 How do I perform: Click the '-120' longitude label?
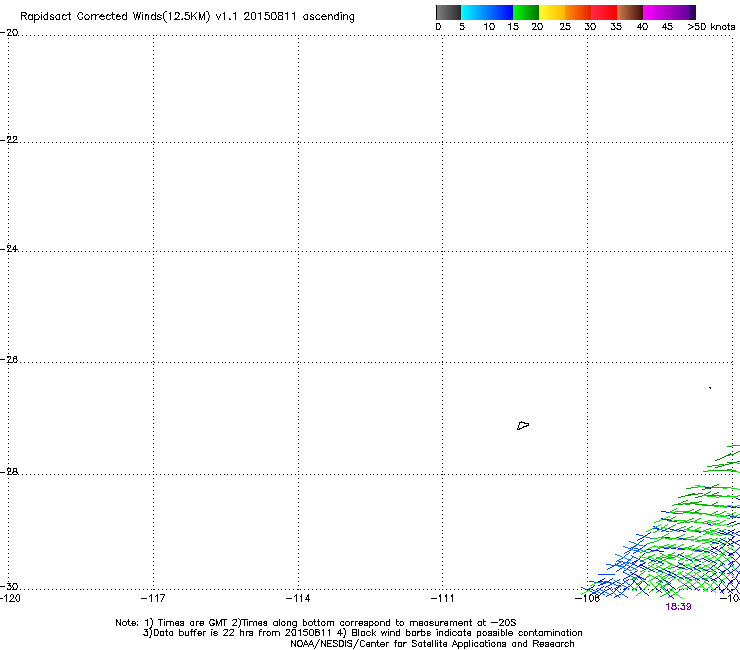10,599
